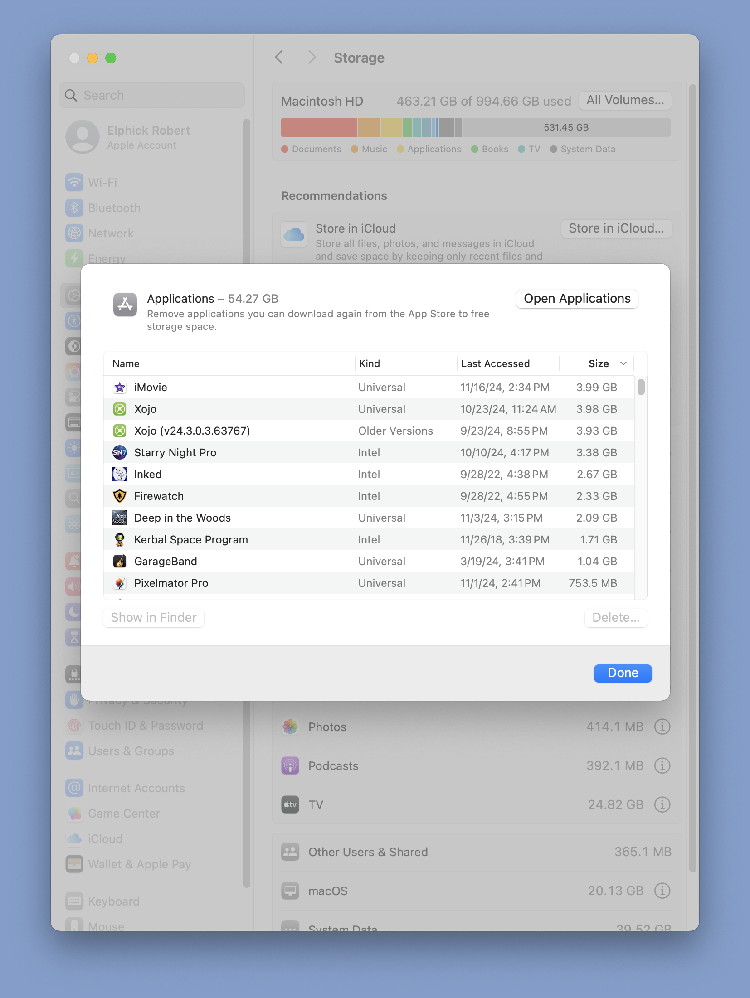
Task: Click the 531.45 GB free space segment
Action: click(566, 127)
